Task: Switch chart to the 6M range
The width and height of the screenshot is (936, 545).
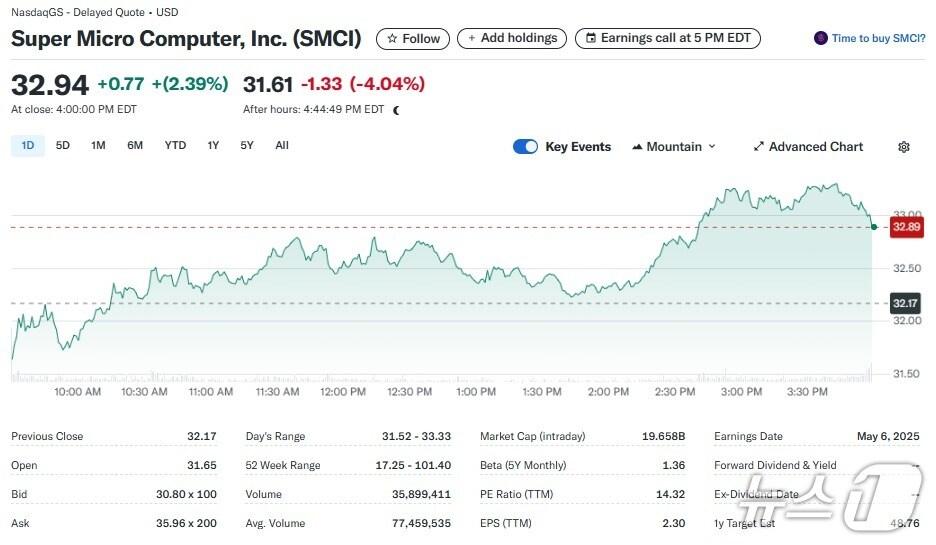Action: pos(135,146)
